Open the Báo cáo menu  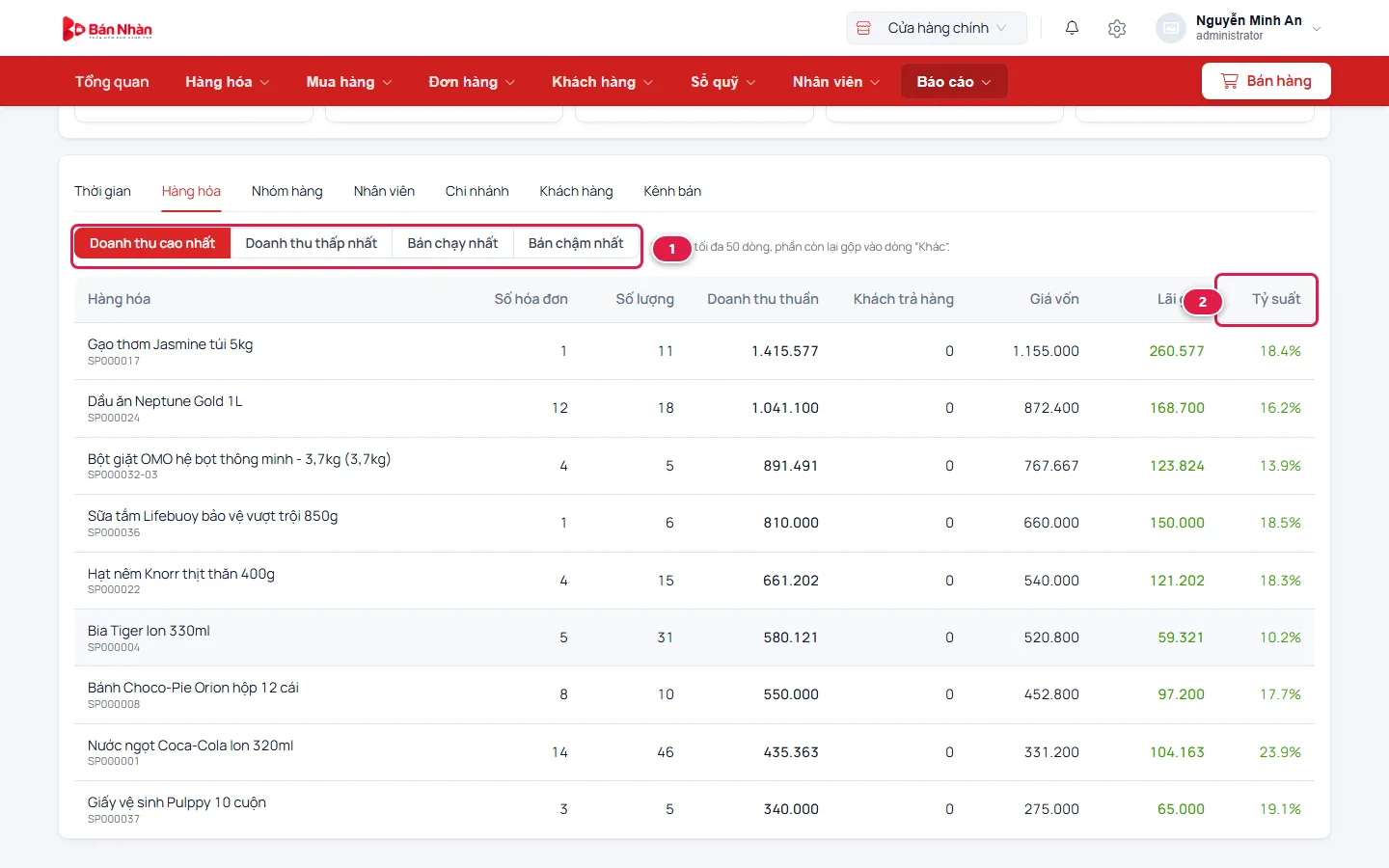[954, 82]
